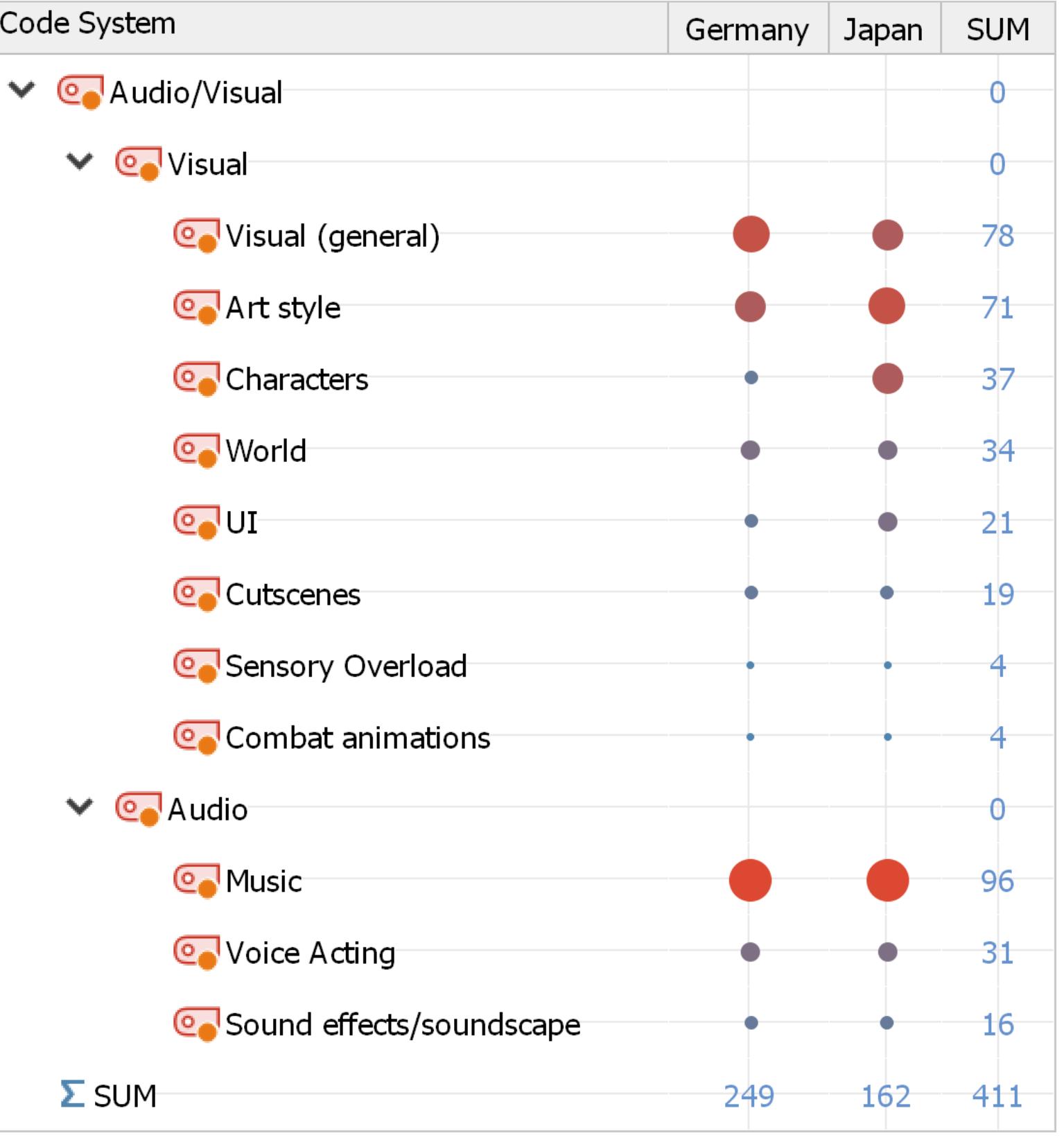1064x1140 pixels.
Task: Click the Germany column header
Action: click(x=747, y=30)
